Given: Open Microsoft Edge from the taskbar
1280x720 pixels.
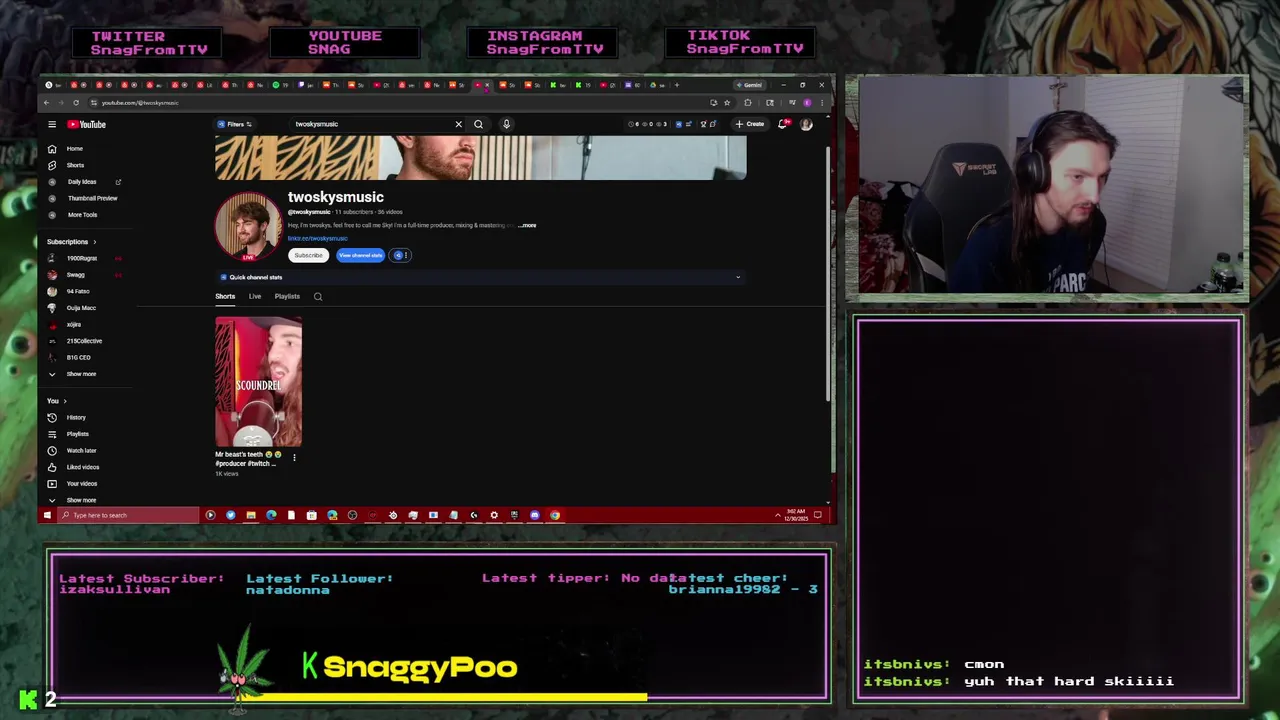Looking at the screenshot, I should click(x=271, y=515).
